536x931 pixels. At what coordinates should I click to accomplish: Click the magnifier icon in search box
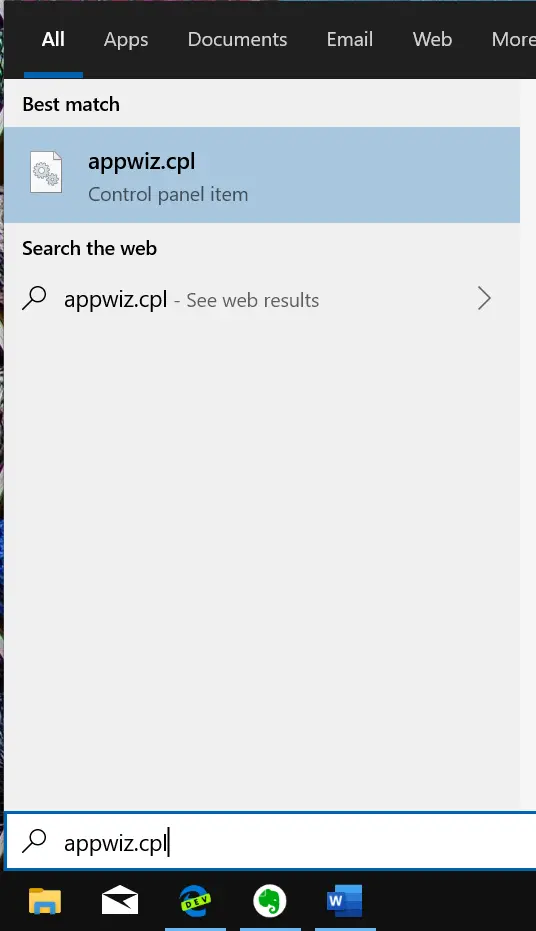pyautogui.click(x=34, y=841)
